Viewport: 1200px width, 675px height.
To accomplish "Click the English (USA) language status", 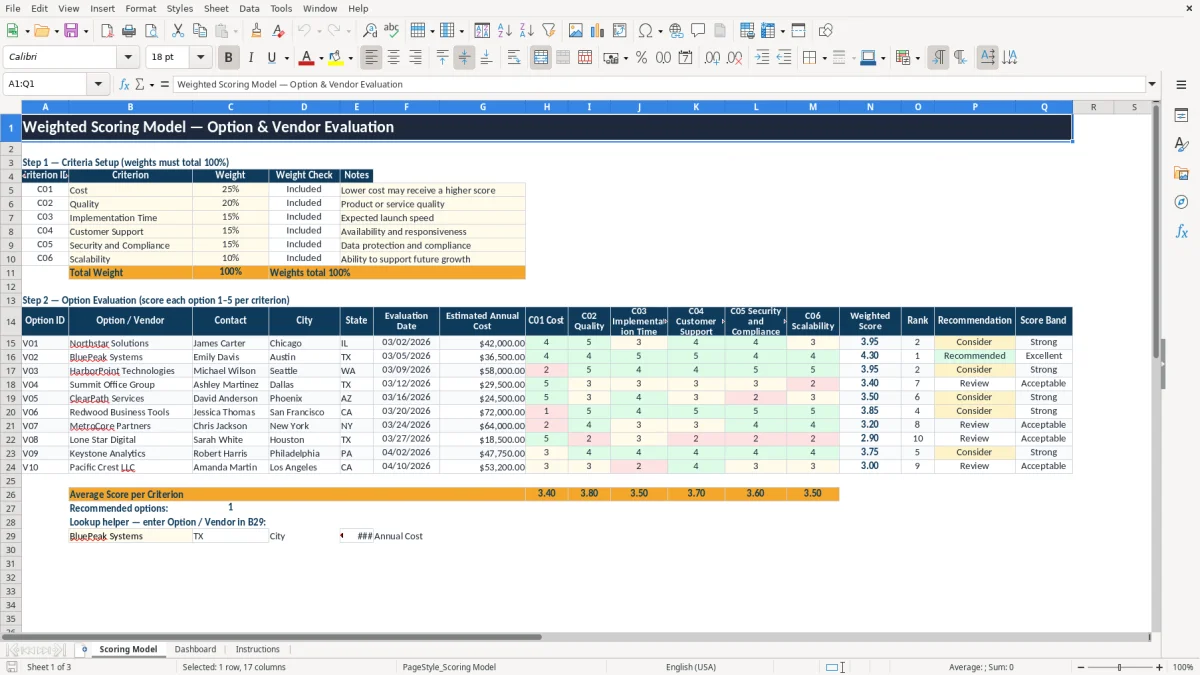I will pos(691,667).
